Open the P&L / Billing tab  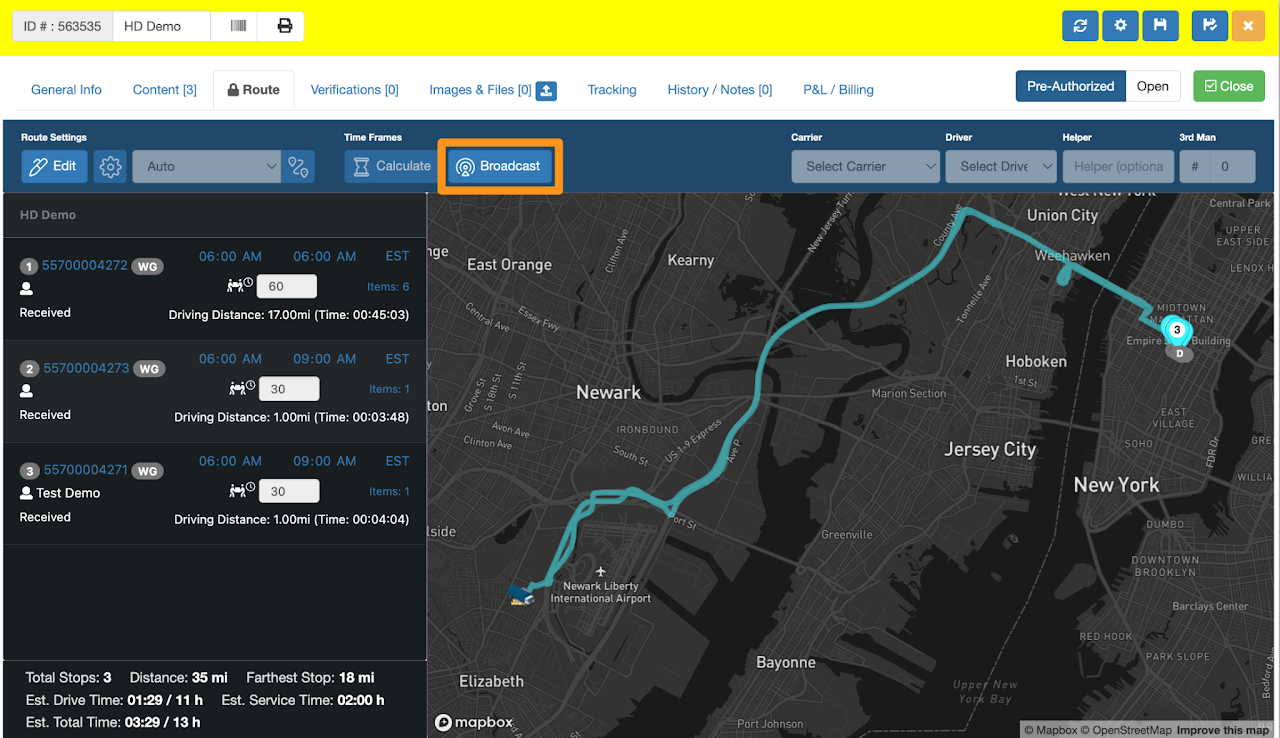tap(839, 90)
